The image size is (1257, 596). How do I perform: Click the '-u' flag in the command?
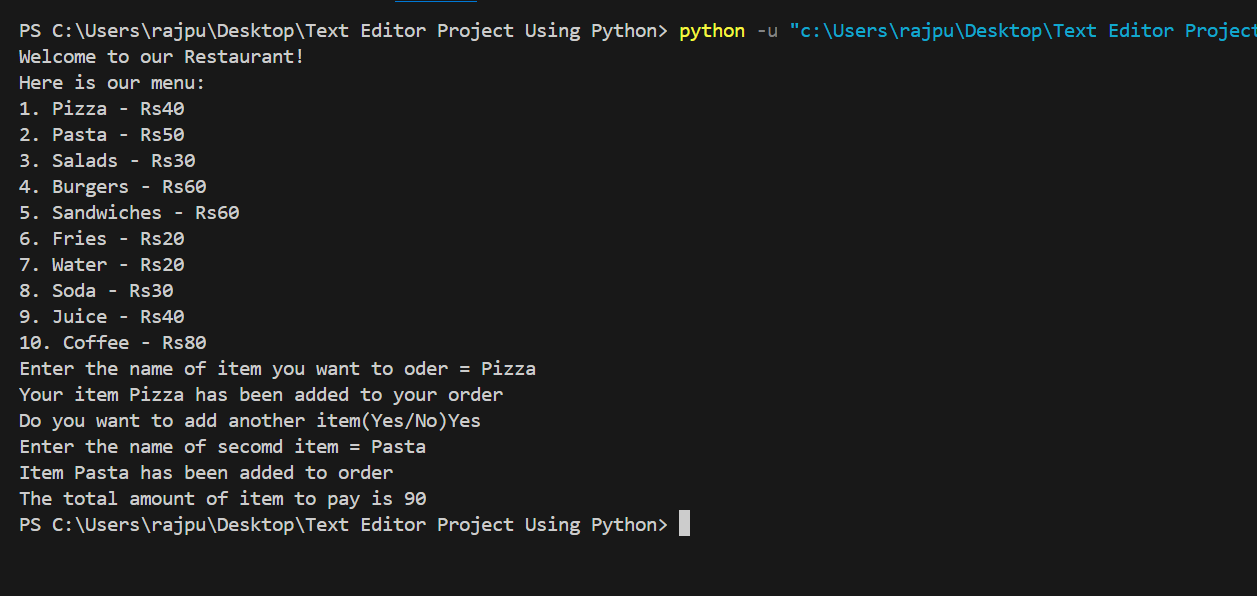point(767,31)
